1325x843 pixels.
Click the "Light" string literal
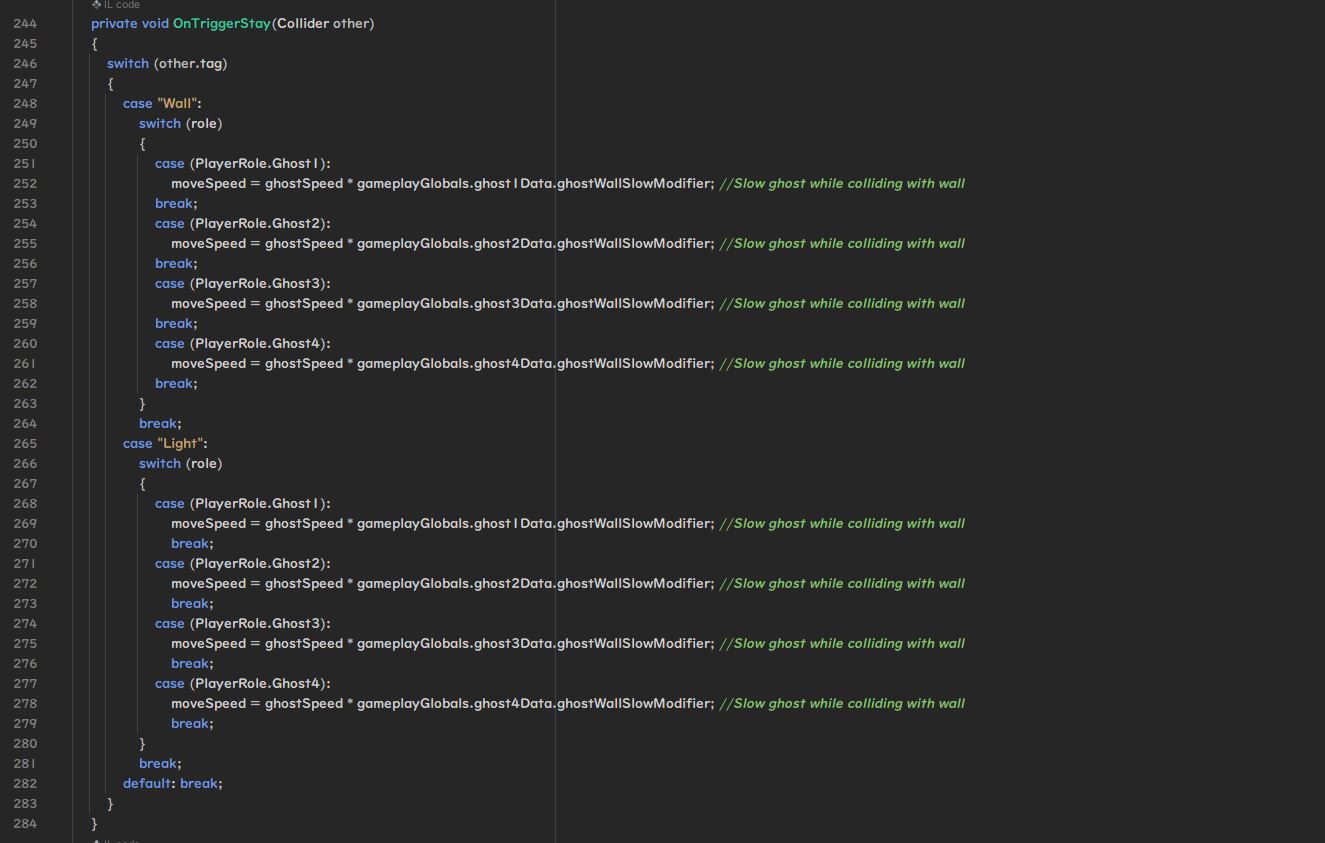[x=180, y=443]
